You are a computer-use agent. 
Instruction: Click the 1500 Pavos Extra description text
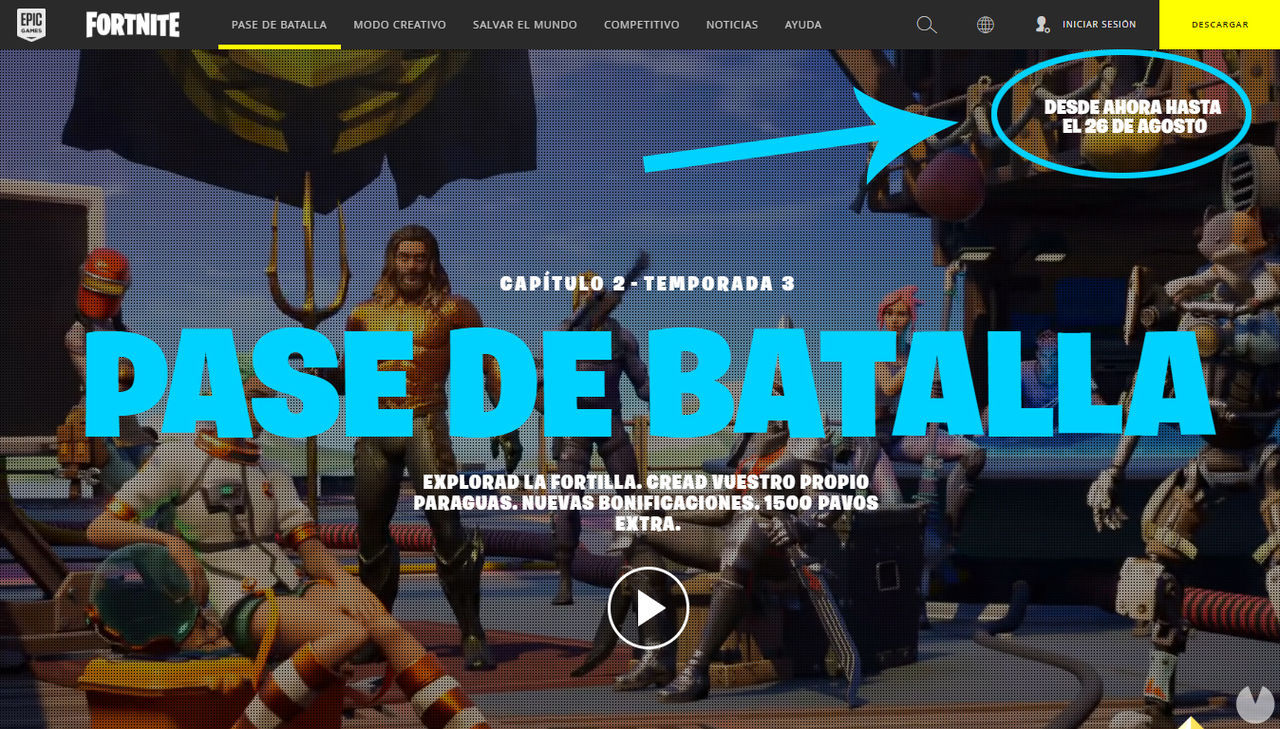(646, 502)
